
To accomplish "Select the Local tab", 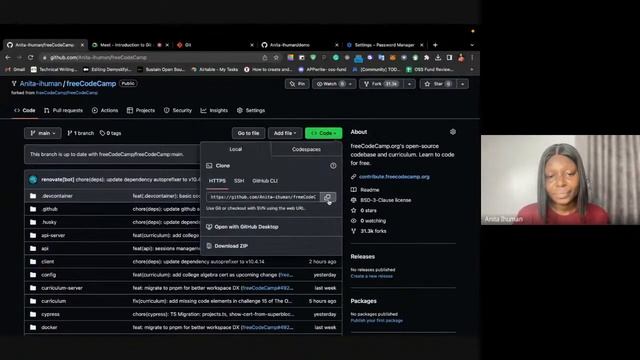I will (x=236, y=149).
